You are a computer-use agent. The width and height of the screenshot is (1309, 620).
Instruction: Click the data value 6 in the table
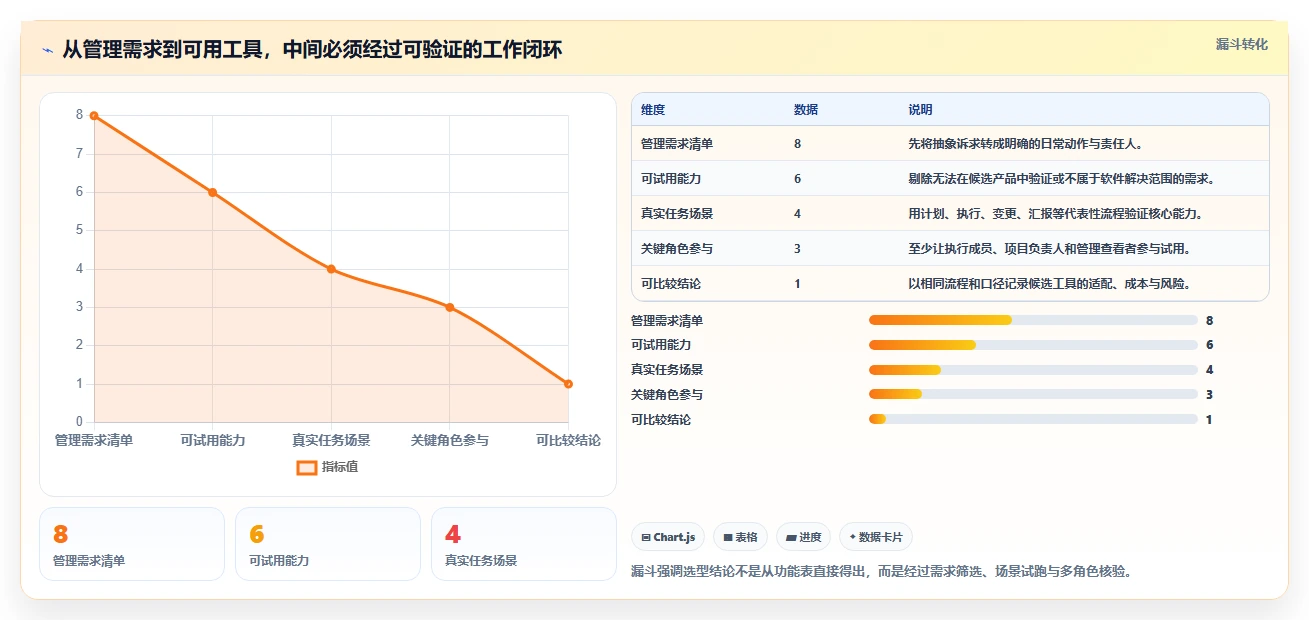pos(797,179)
